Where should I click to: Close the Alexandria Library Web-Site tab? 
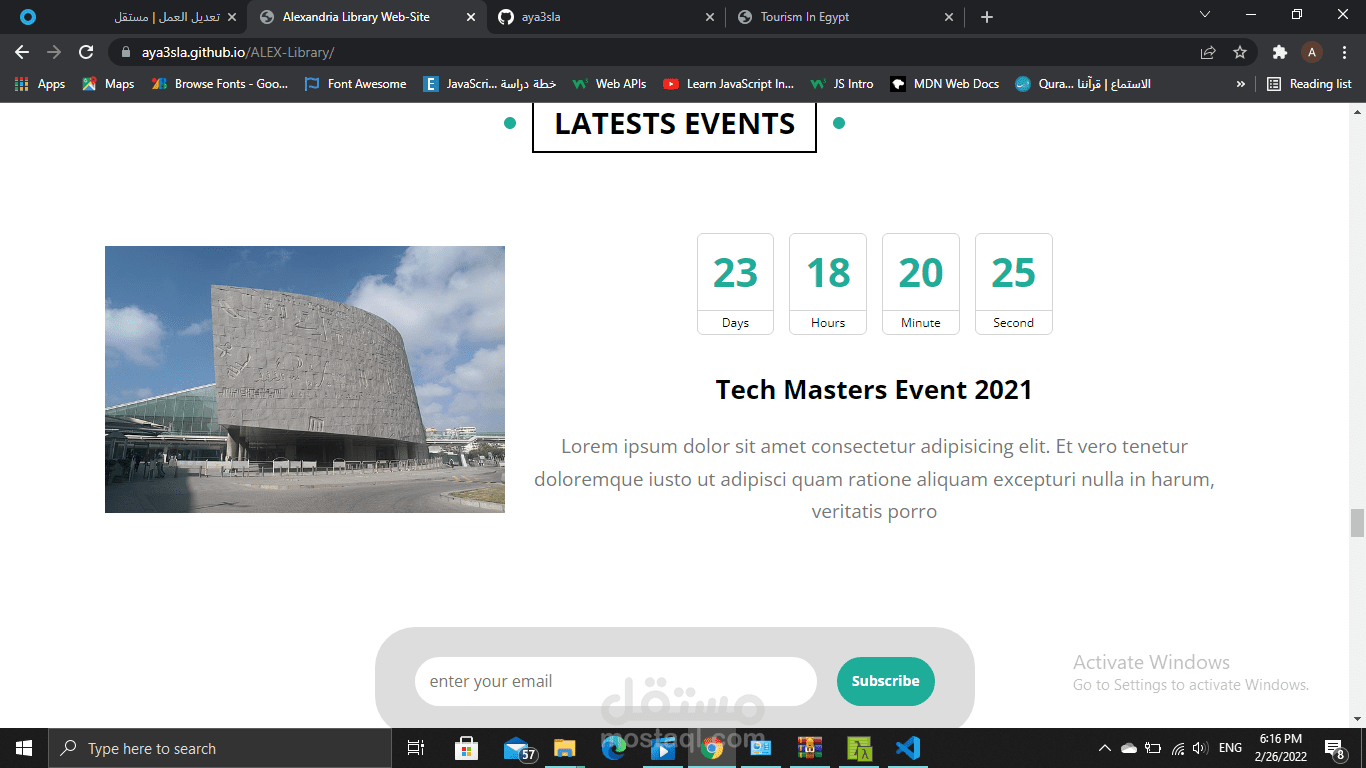[470, 17]
